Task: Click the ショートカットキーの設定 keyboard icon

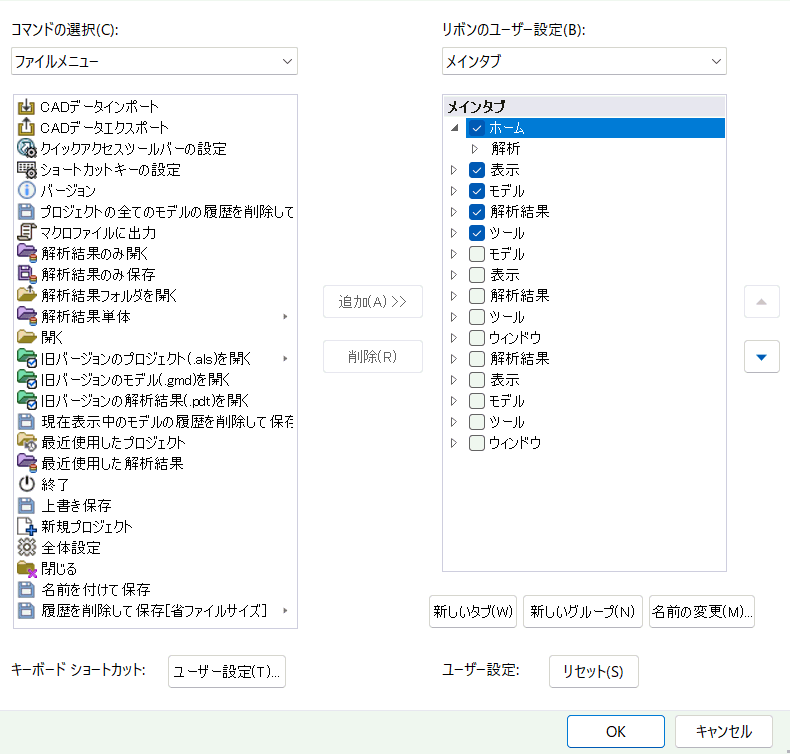Action: point(27,170)
